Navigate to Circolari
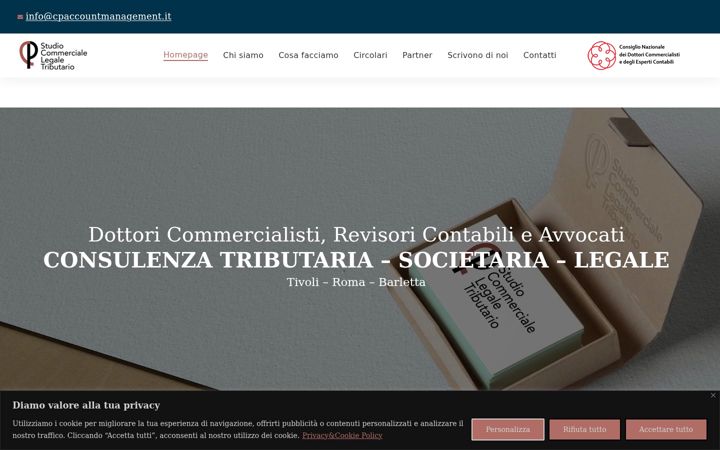Viewport: 720px width, 450px height. (x=370, y=55)
